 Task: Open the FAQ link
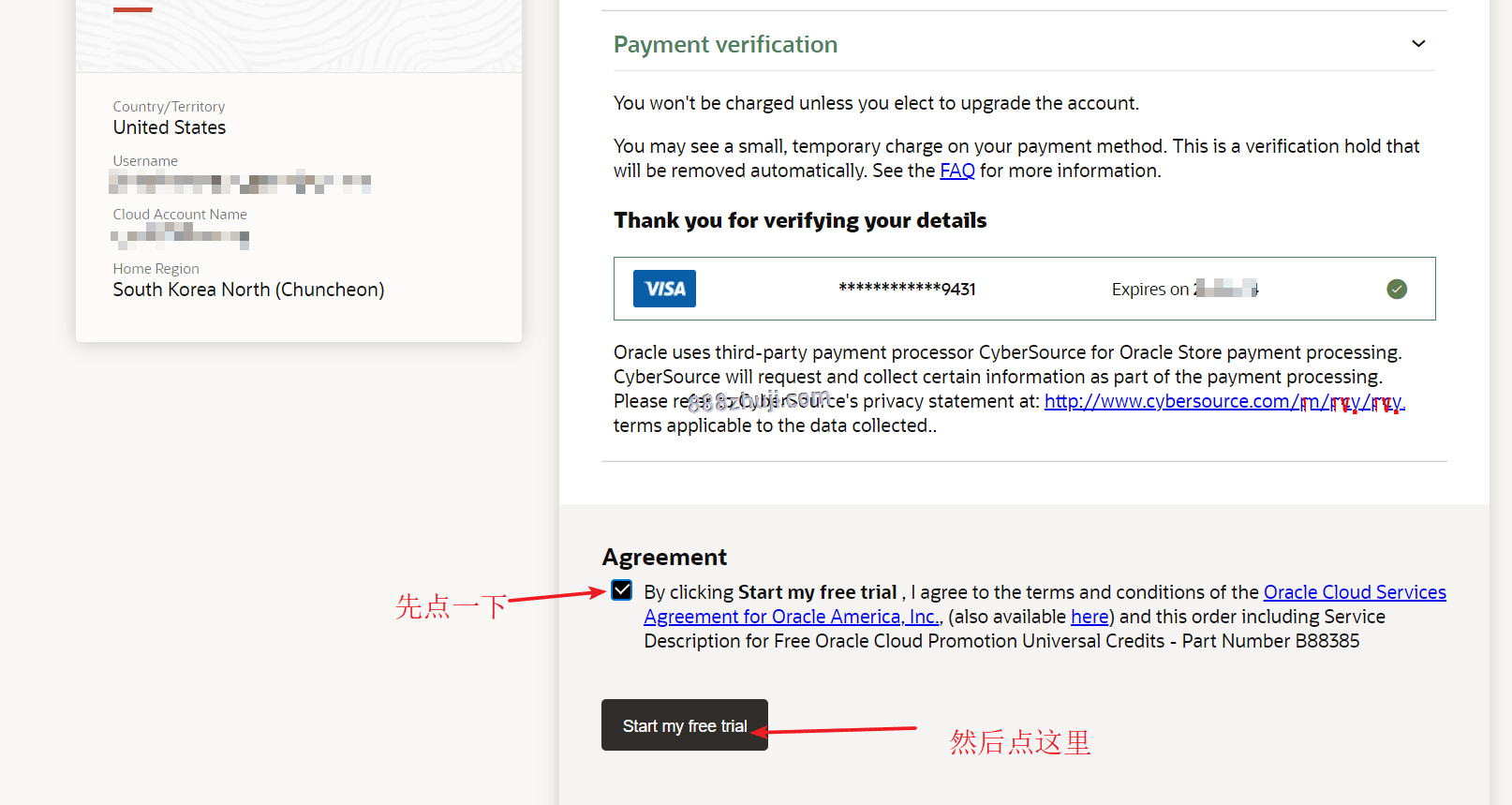pos(957,171)
